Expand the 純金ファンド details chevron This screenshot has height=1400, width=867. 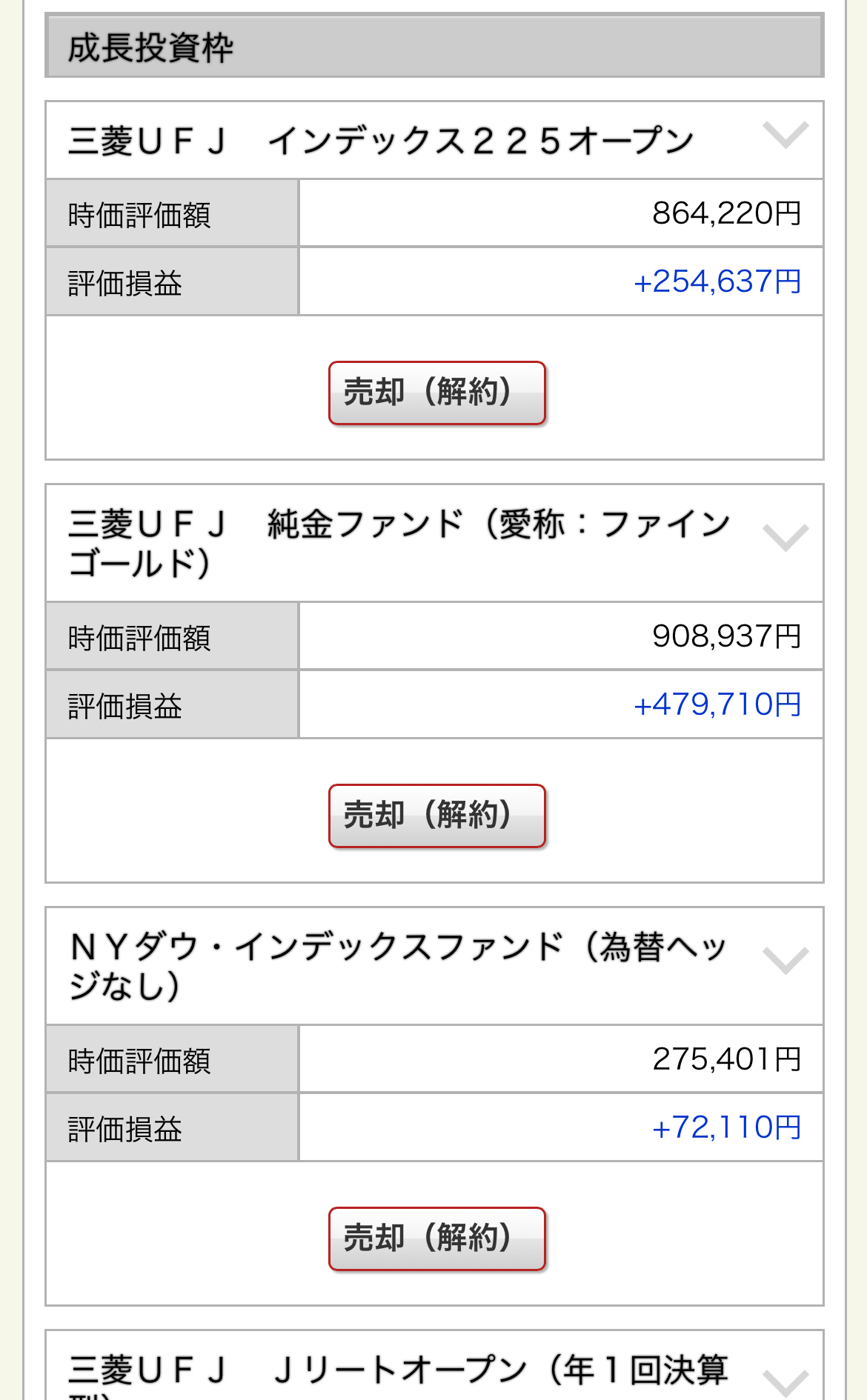click(785, 538)
